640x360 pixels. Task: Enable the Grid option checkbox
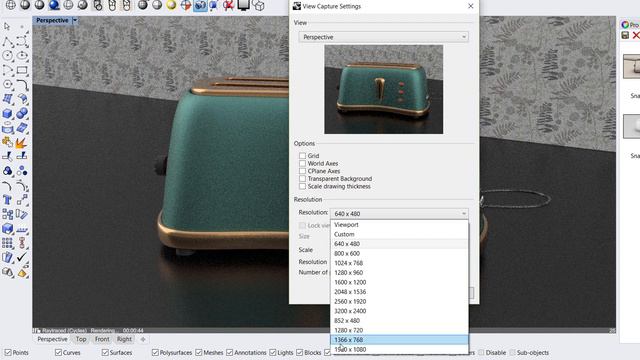[302, 156]
